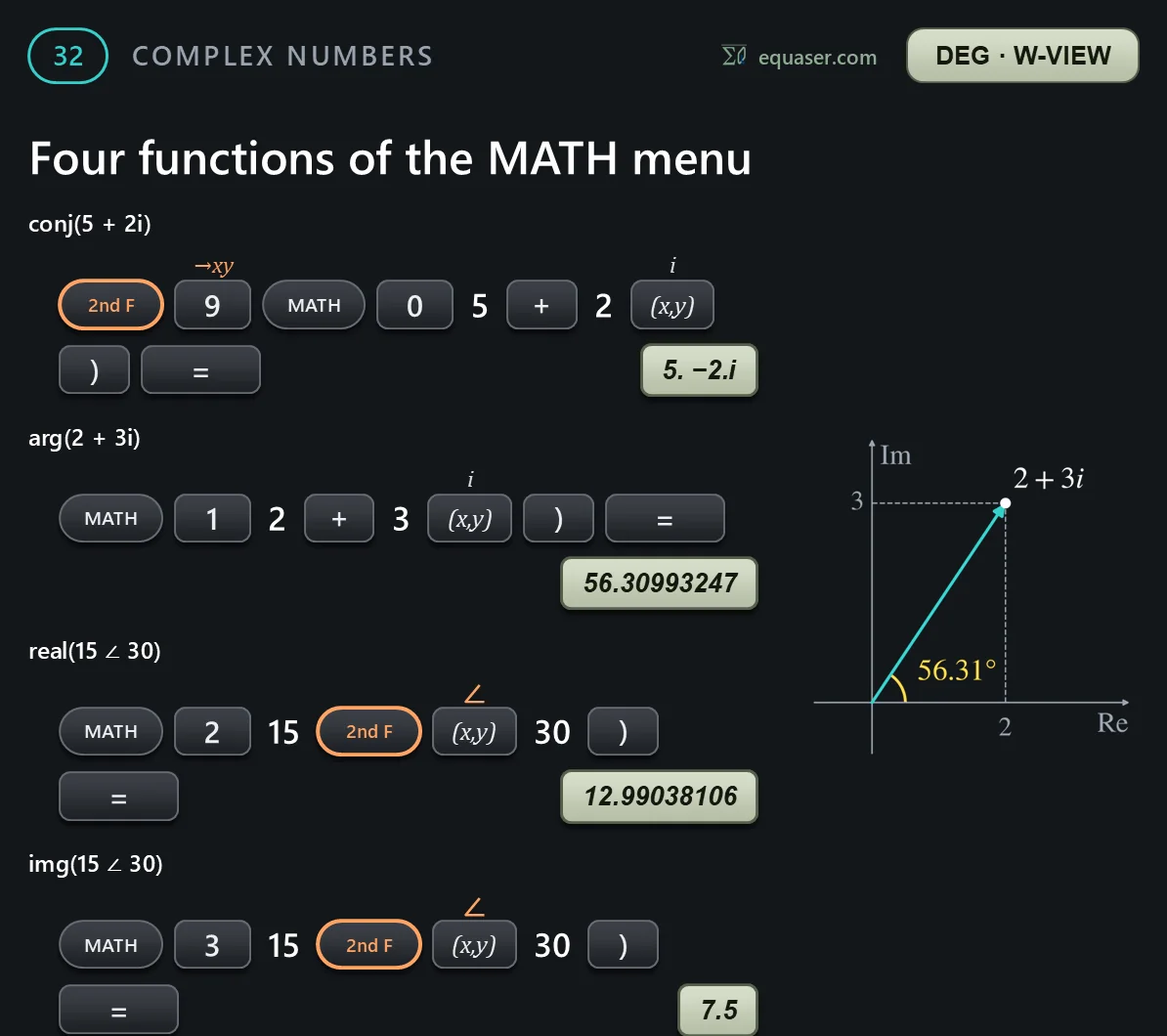Tap the equals key in img section
The height and width of the screenshot is (1036, 1167).
tap(118, 1010)
